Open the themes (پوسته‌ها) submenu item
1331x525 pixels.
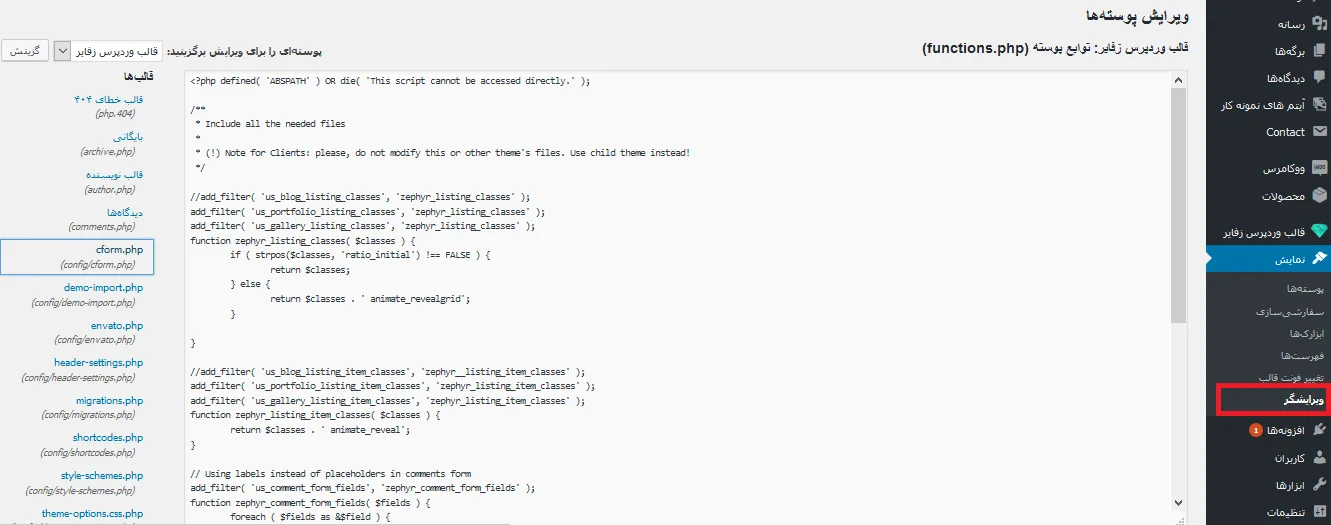click(1303, 289)
